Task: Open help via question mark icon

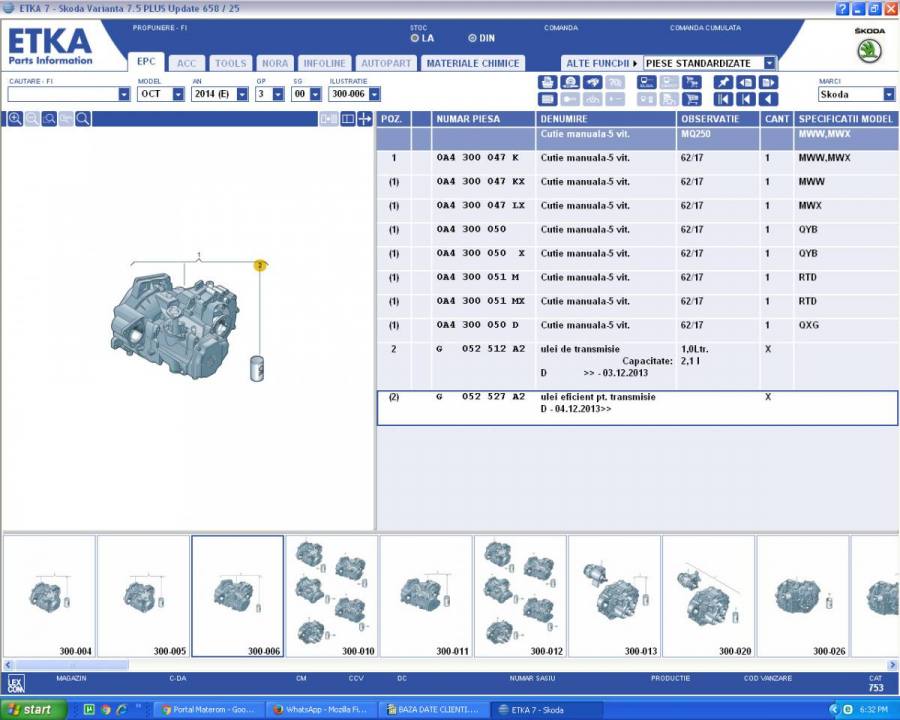Action: coord(841,8)
